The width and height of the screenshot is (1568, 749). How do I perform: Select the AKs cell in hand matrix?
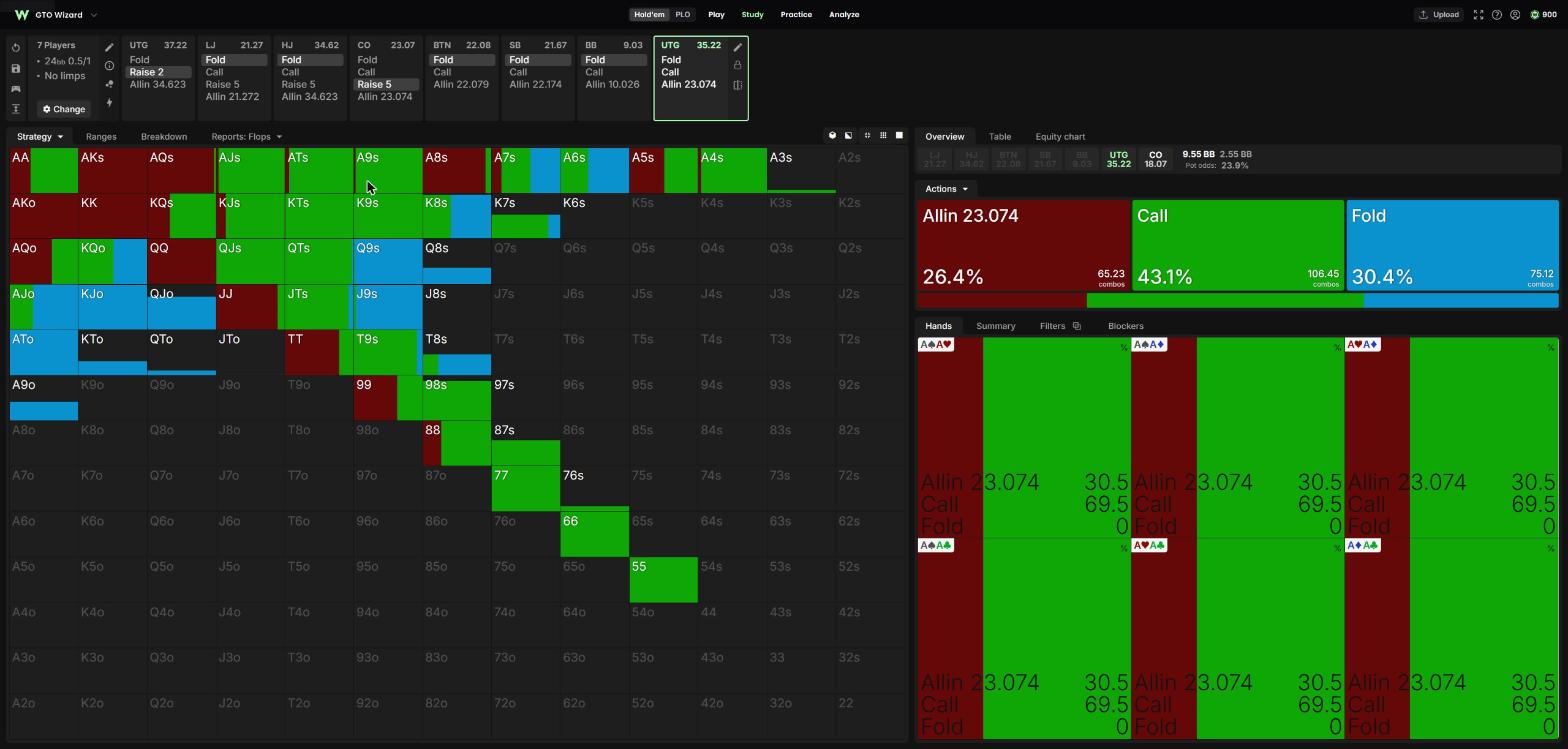coord(113,171)
